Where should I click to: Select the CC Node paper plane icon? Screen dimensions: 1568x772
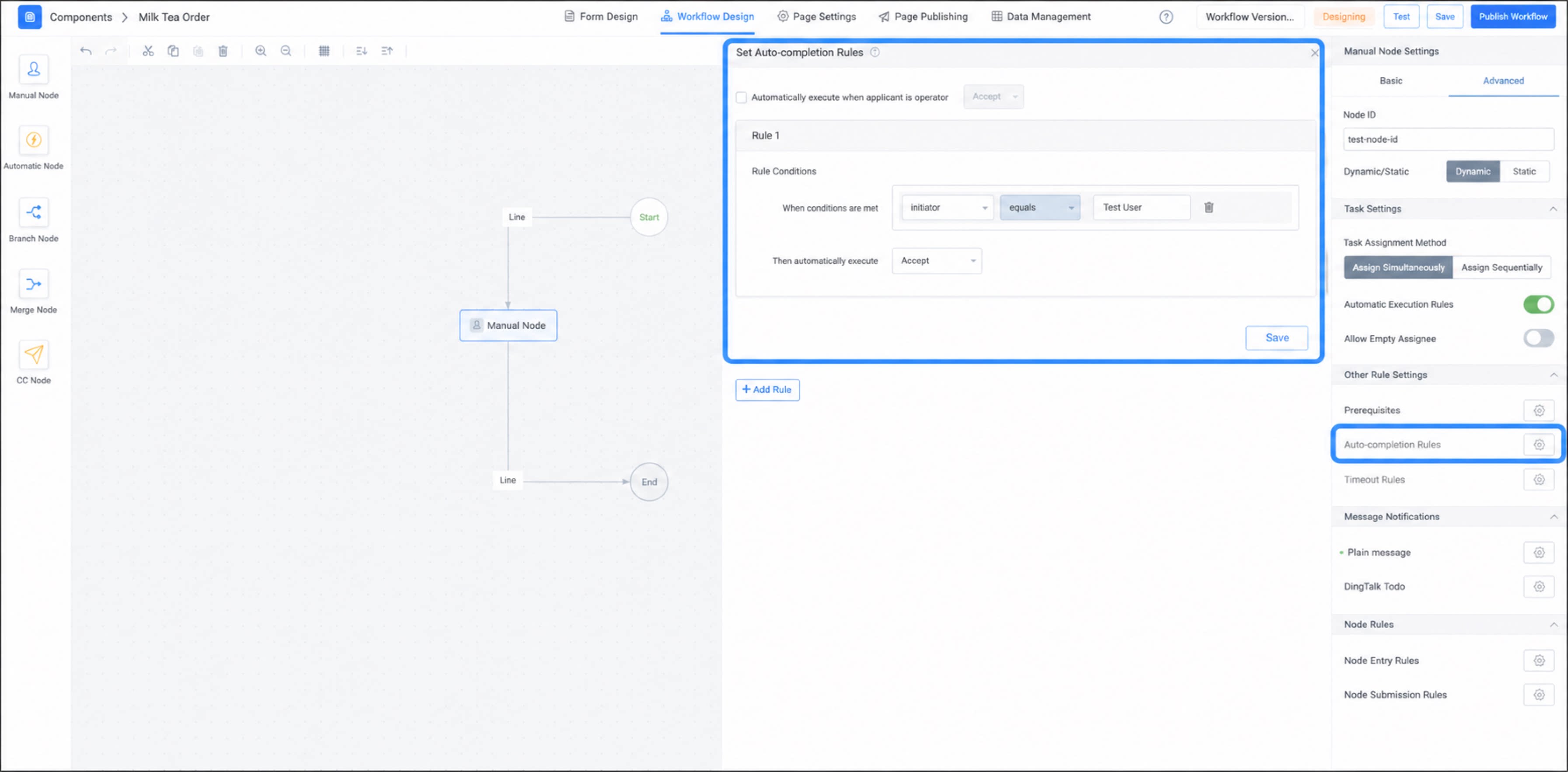coord(34,354)
